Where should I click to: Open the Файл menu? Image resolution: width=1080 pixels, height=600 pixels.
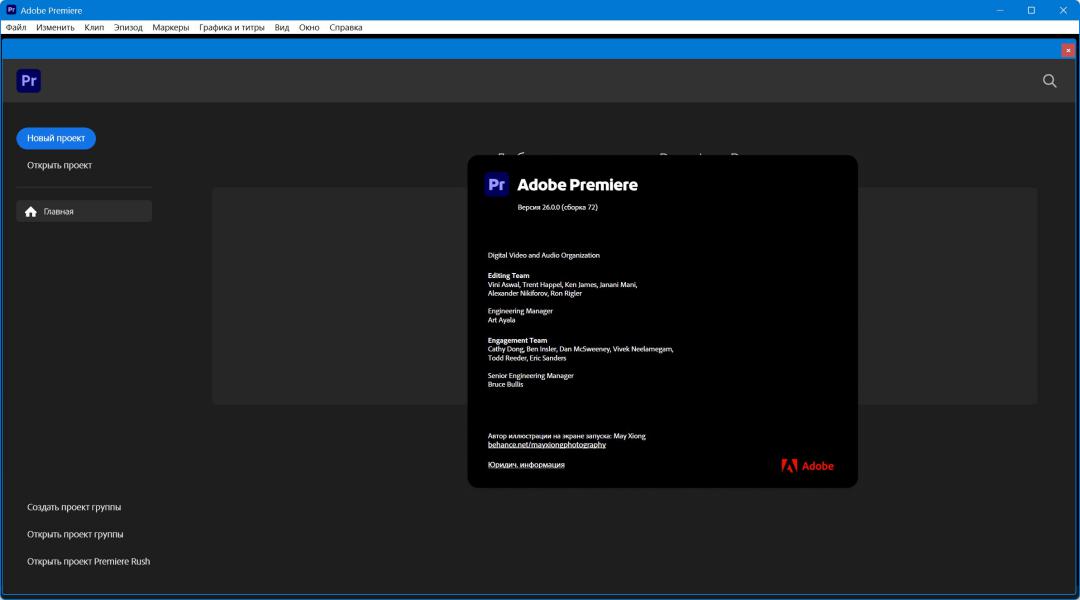15,28
